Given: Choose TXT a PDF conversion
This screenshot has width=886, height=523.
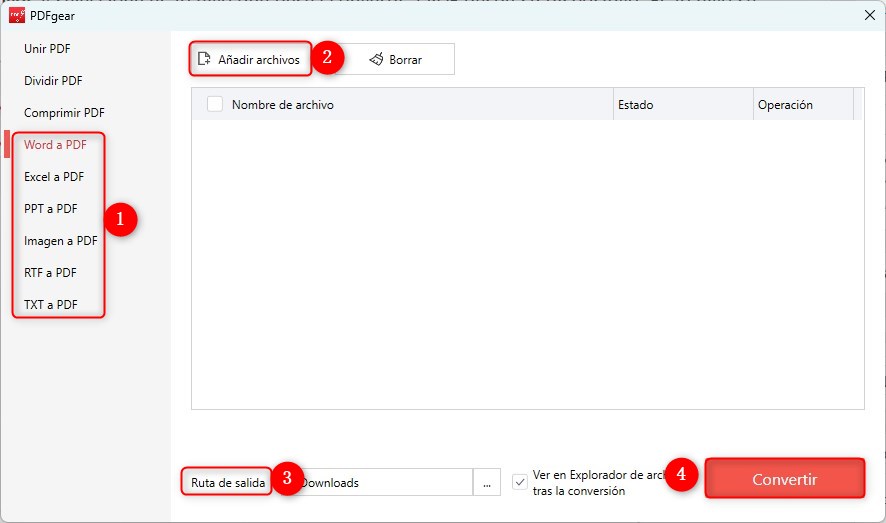Looking at the screenshot, I should [50, 304].
